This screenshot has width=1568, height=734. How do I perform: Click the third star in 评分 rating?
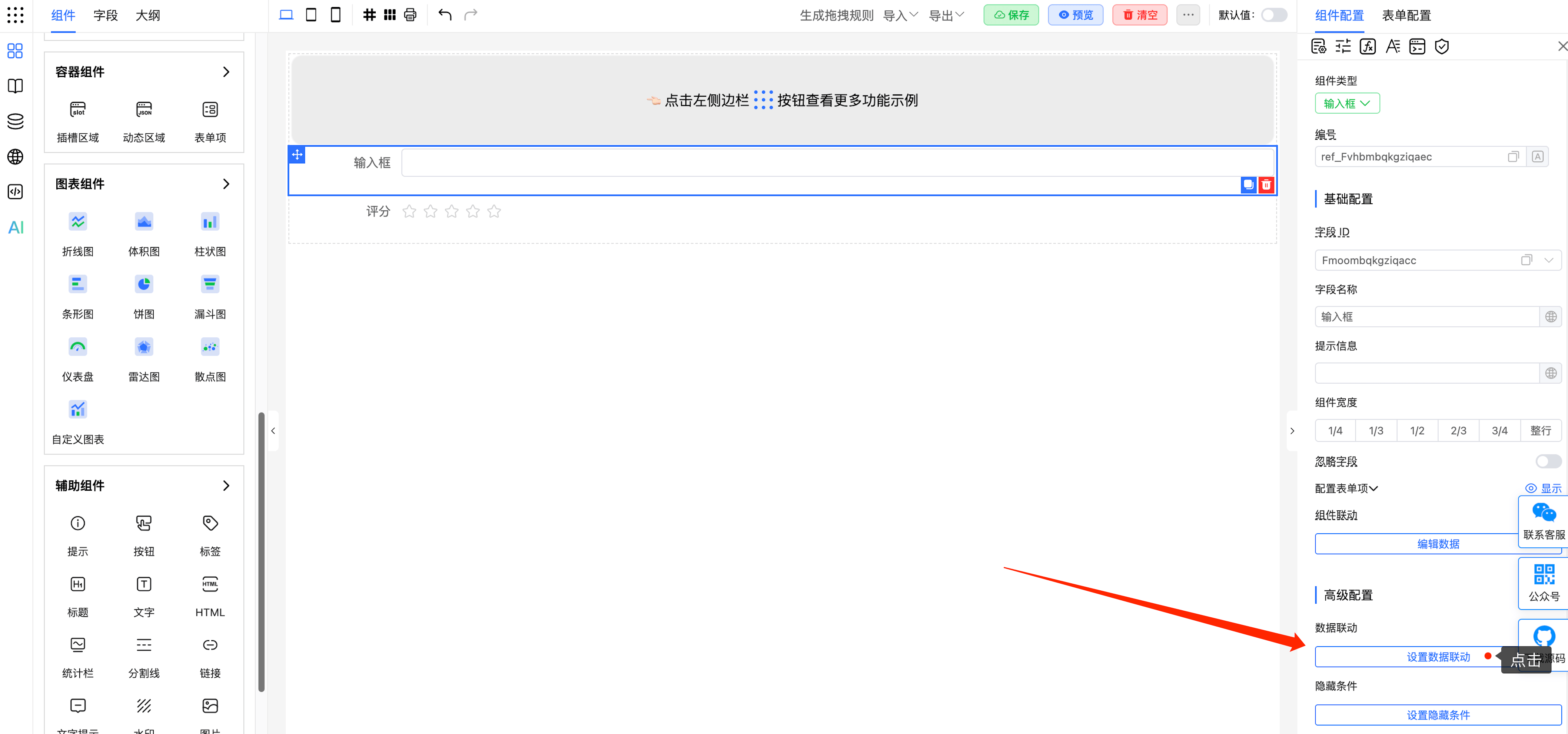click(452, 211)
